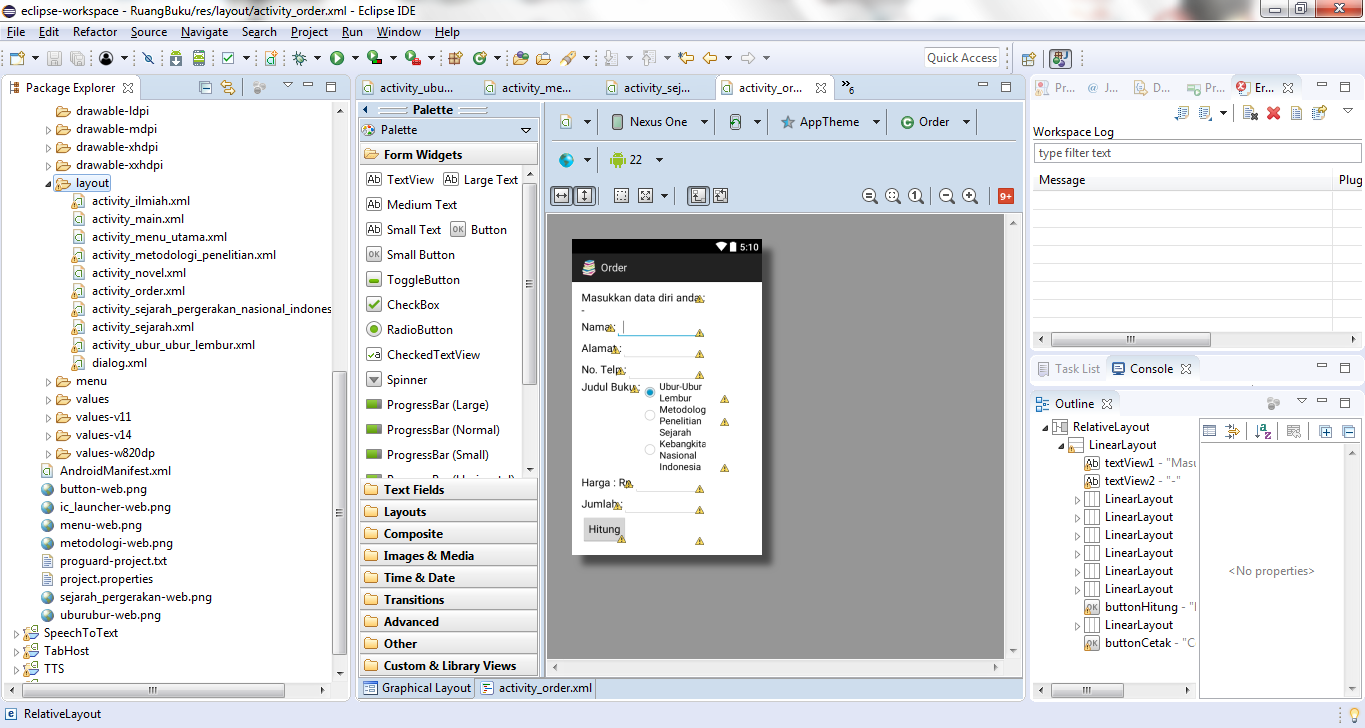Toggle show layout outlines dotted-square button

tap(621, 196)
